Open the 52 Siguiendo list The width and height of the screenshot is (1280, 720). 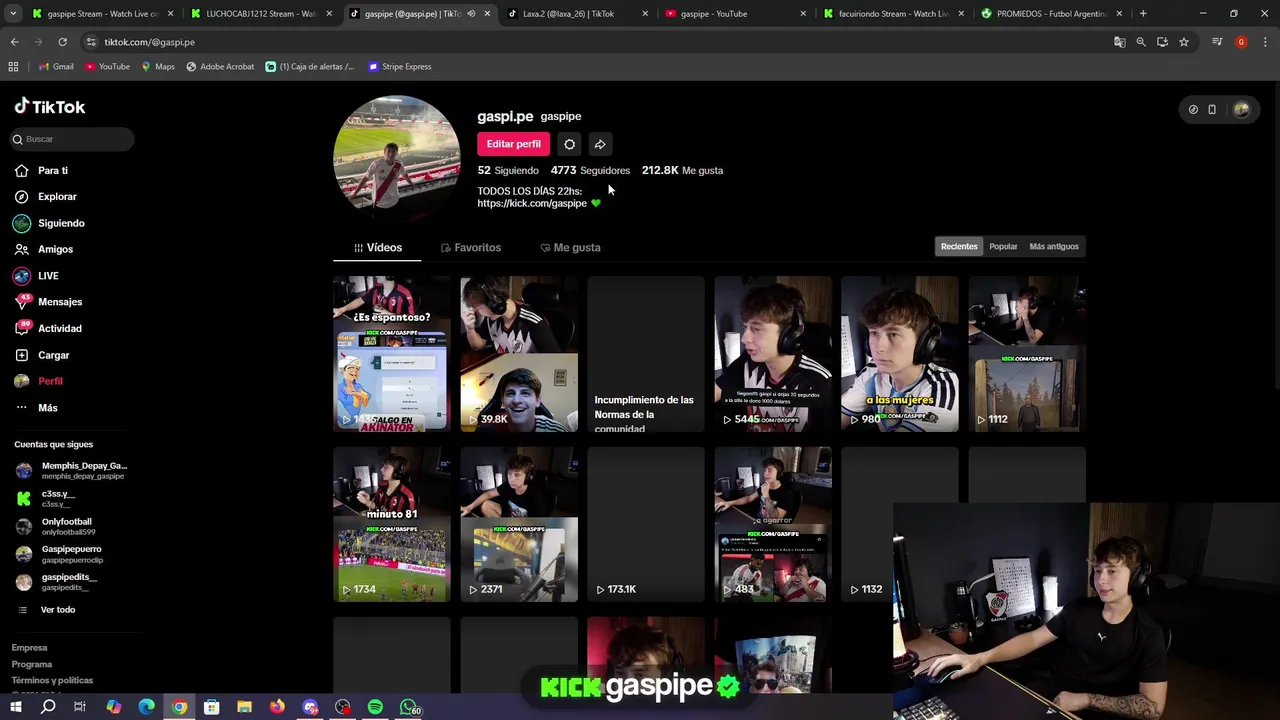pyautogui.click(x=508, y=170)
